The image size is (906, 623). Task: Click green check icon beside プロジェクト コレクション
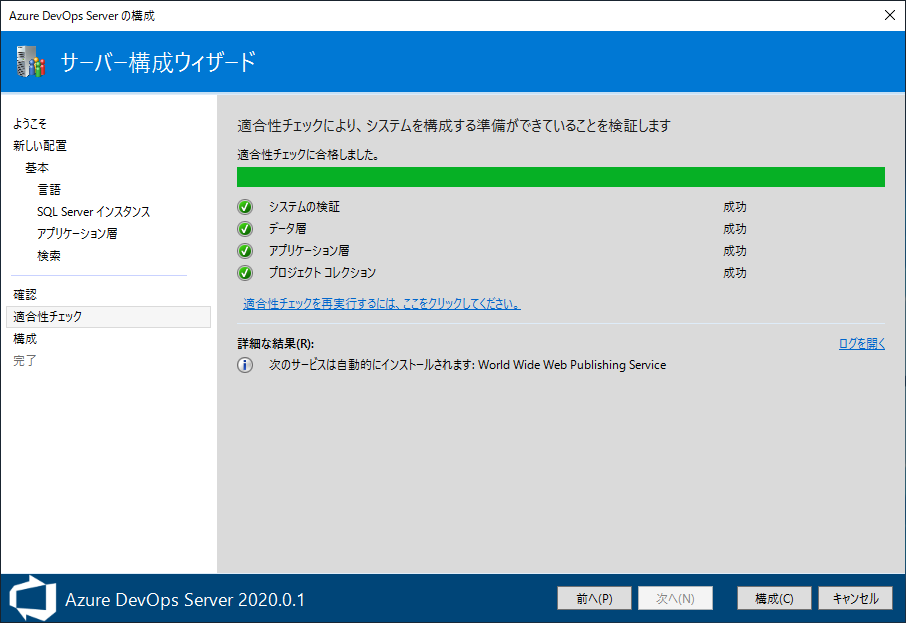(x=245, y=273)
